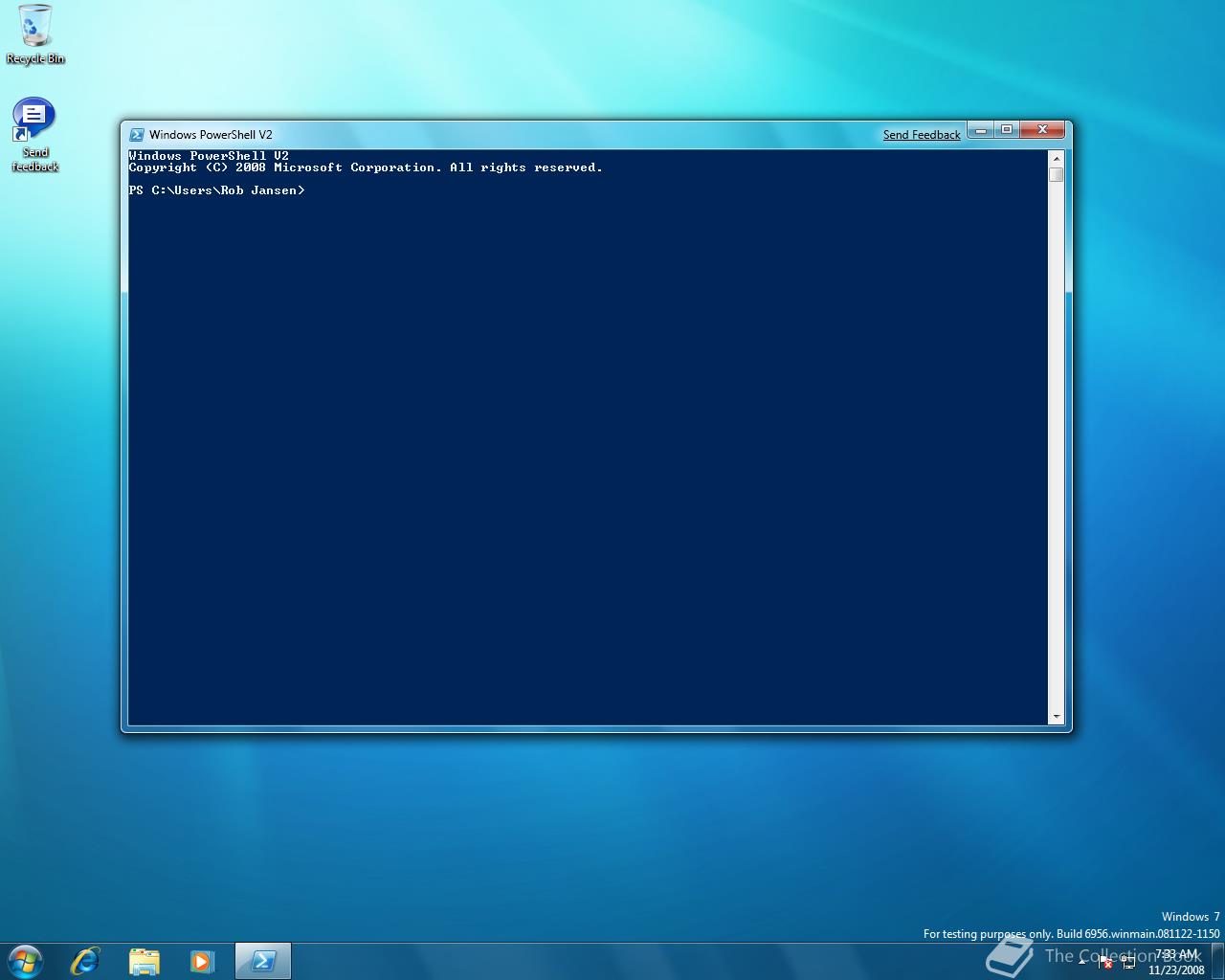Open the Recycle Bin desktop icon
This screenshot has height=980, width=1225.
click(35, 34)
